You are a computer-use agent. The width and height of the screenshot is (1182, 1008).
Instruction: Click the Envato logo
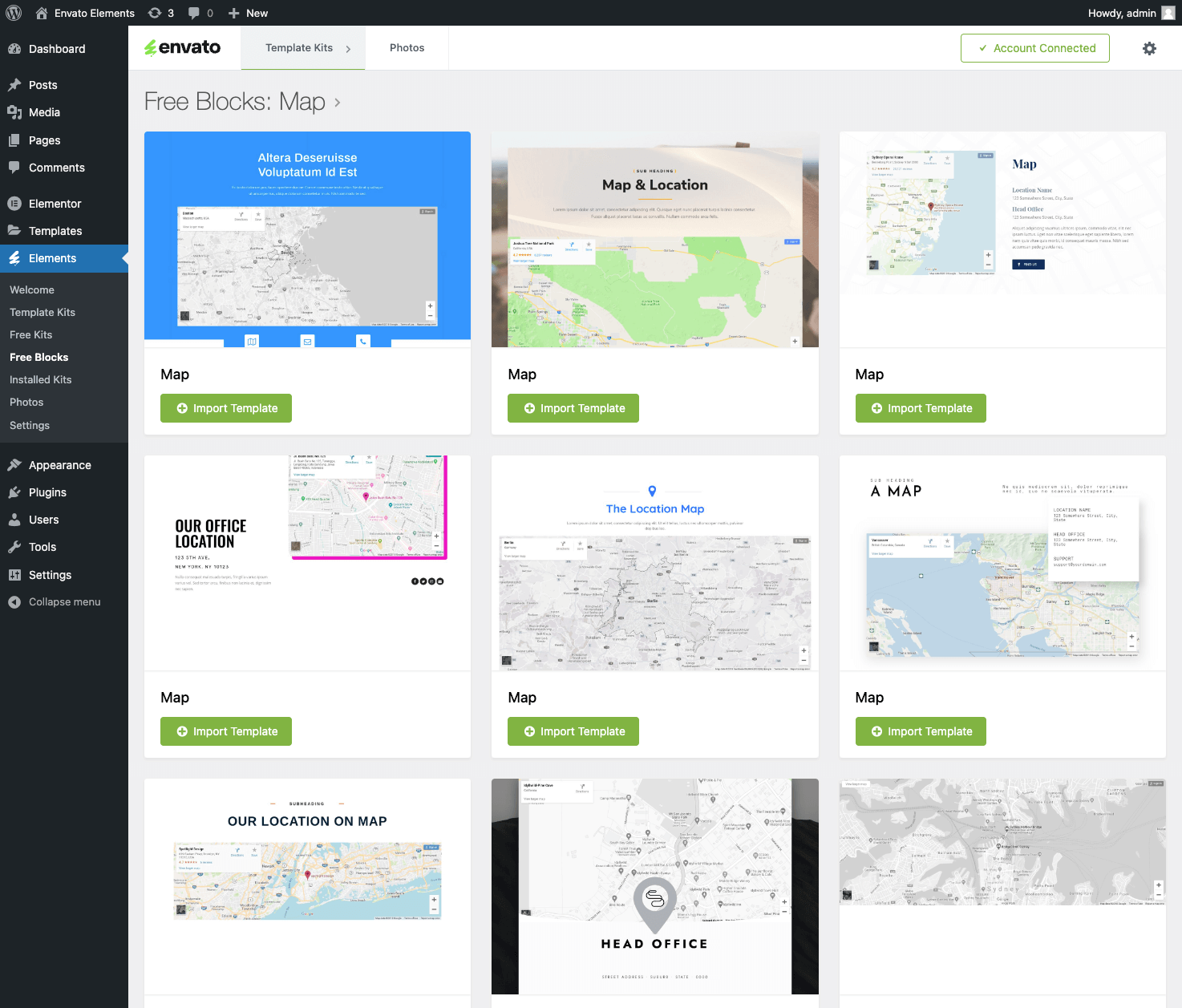[183, 47]
